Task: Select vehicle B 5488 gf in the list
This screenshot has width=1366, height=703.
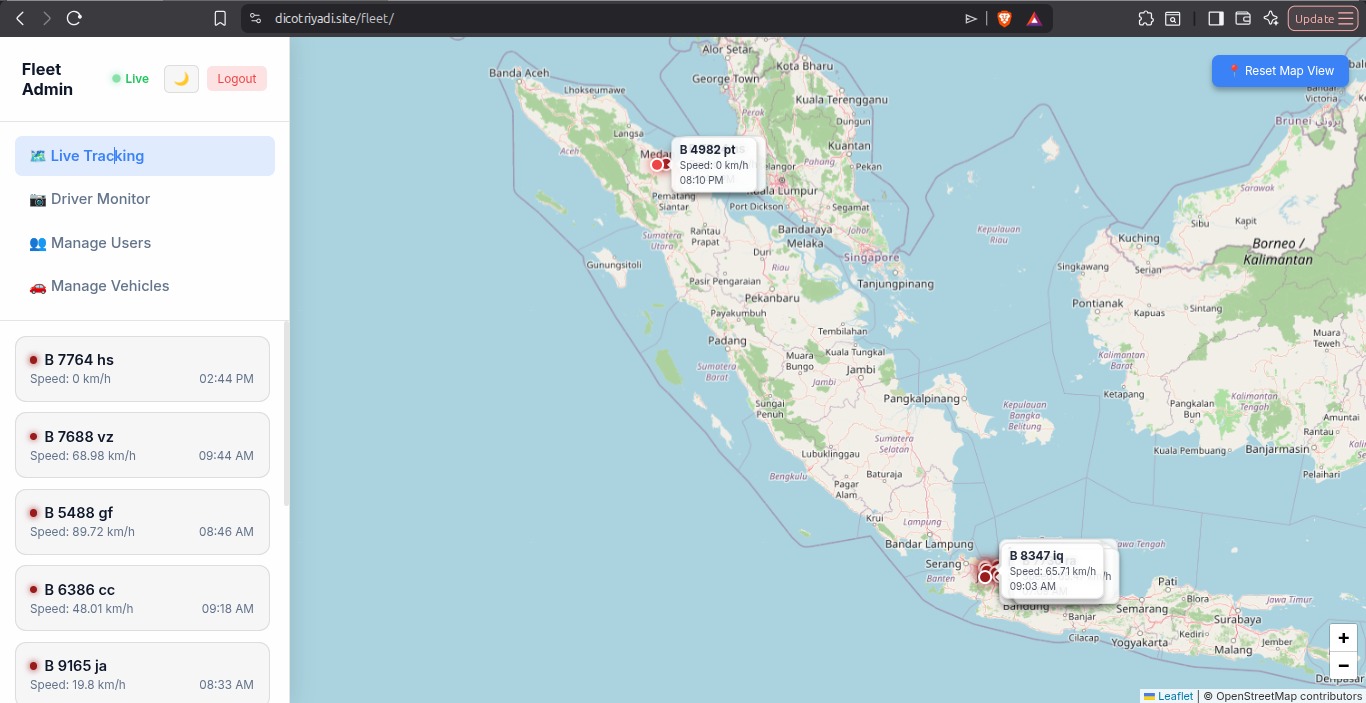Action: point(142,522)
